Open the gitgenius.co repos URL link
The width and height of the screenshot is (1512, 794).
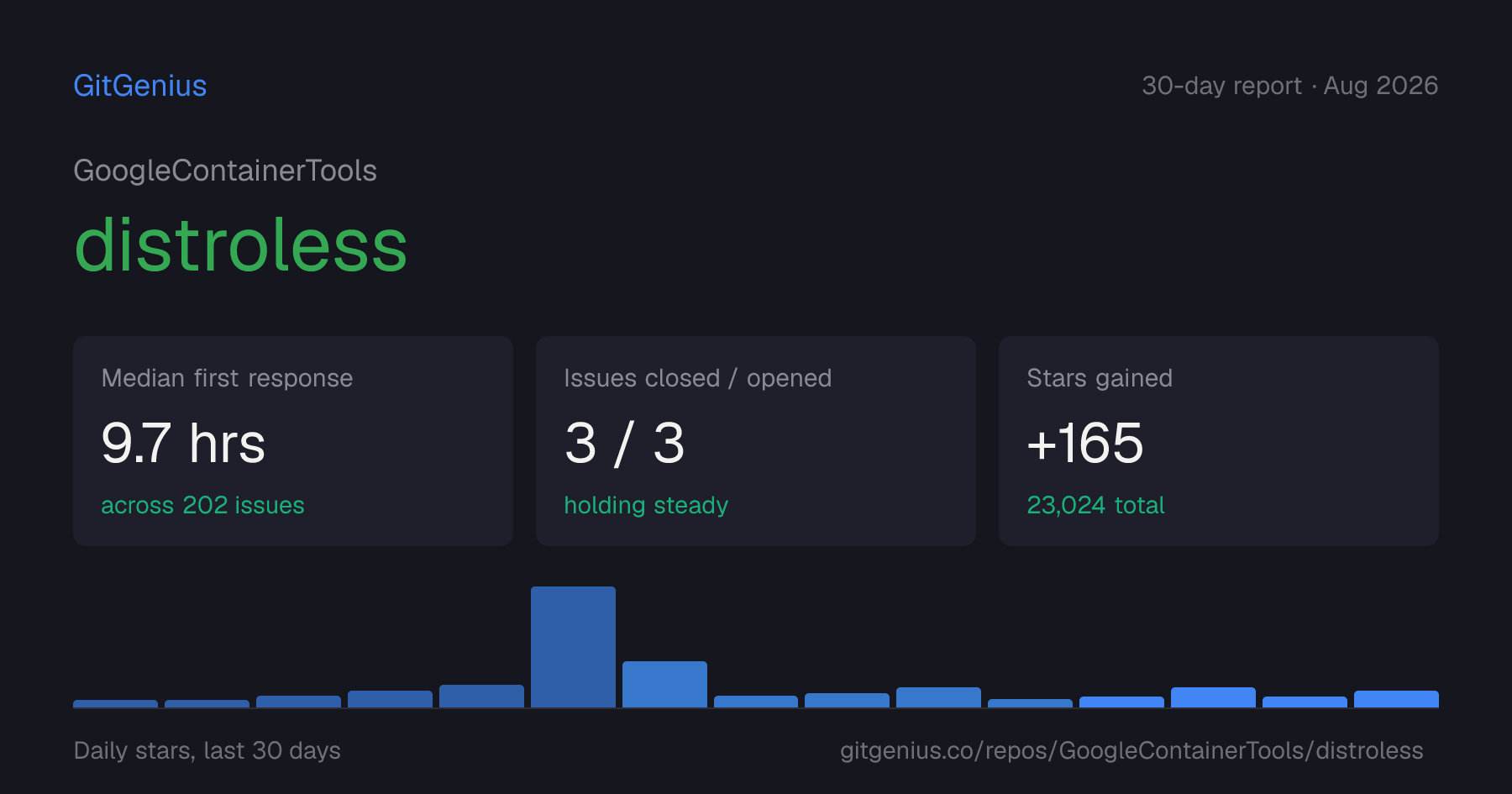[1131, 750]
